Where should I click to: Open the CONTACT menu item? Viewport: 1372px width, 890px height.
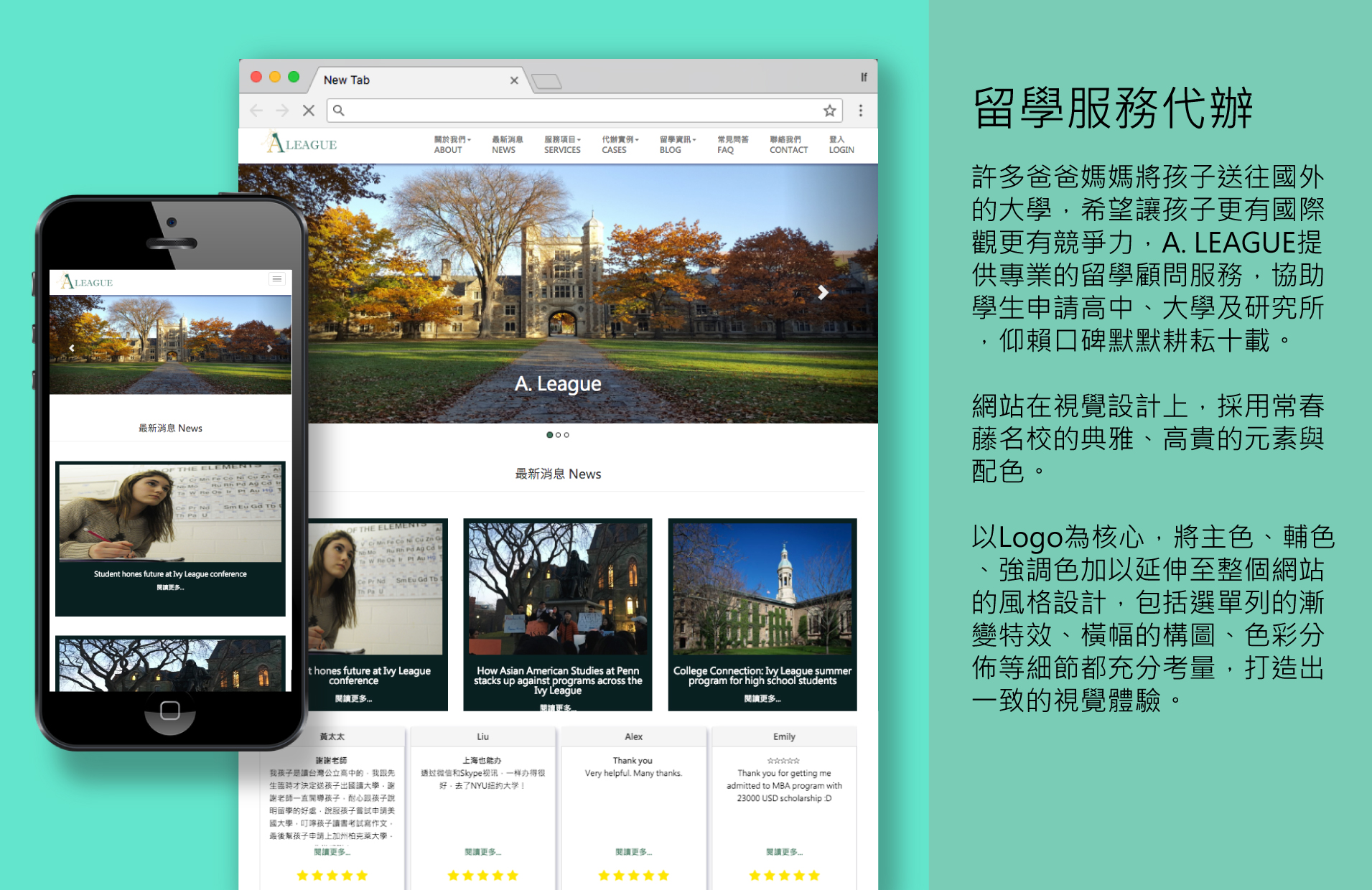(788, 144)
